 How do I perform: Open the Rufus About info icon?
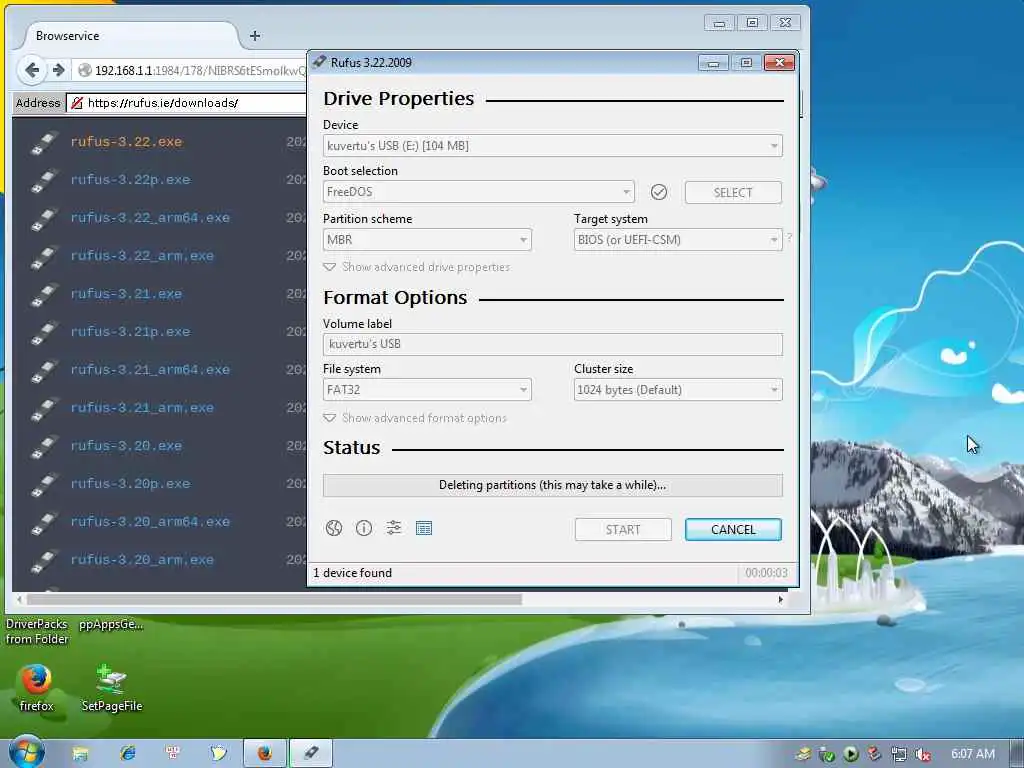(x=364, y=528)
